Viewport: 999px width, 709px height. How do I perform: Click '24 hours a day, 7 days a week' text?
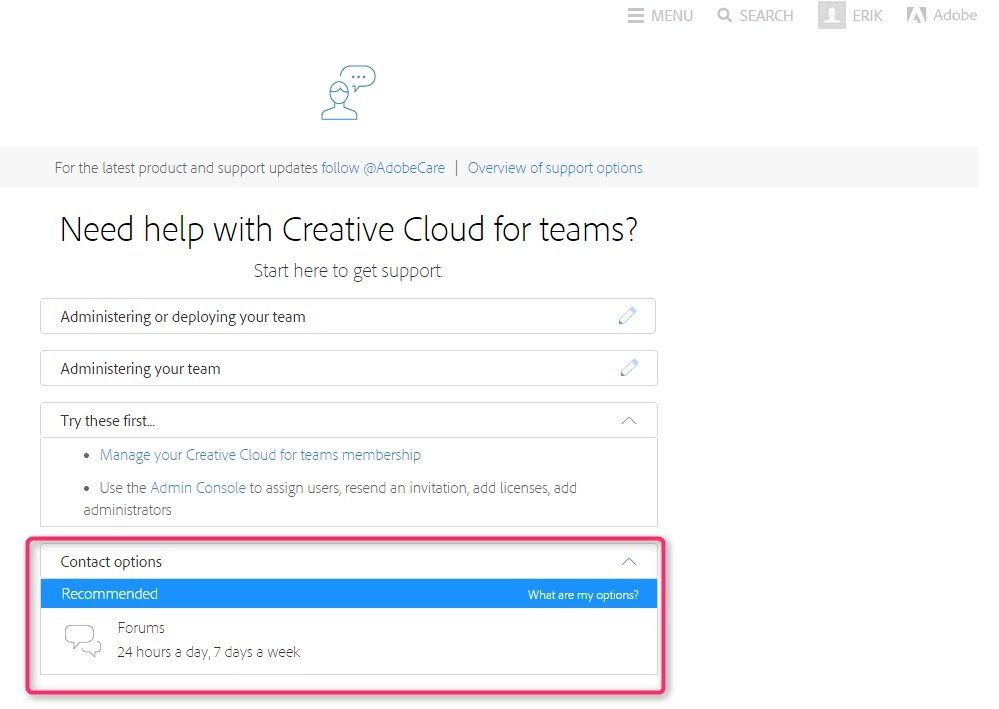[208, 652]
